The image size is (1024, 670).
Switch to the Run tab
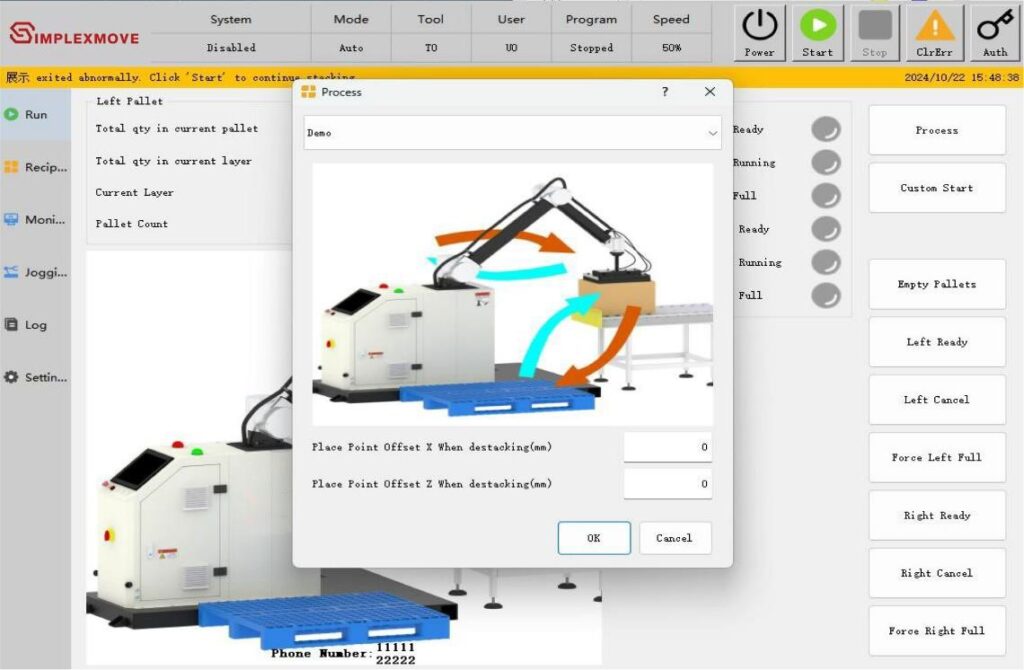pyautogui.click(x=36, y=115)
